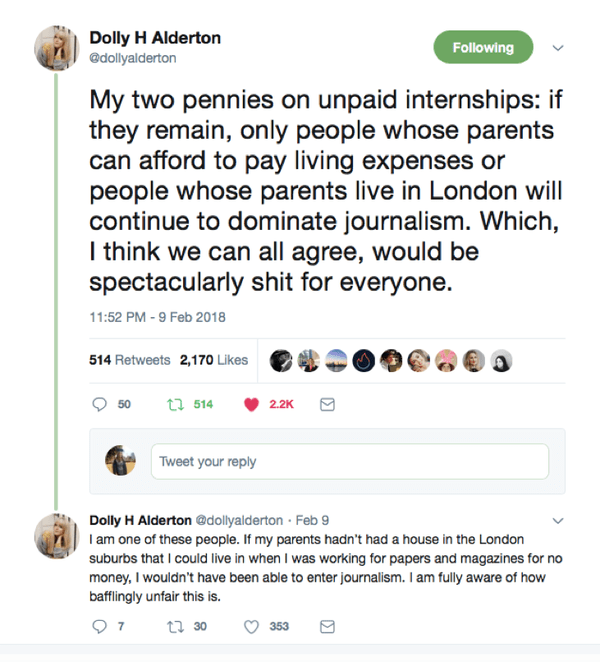The width and height of the screenshot is (600, 662).
Task: Click first liker avatar in likes row
Action: pos(281,360)
